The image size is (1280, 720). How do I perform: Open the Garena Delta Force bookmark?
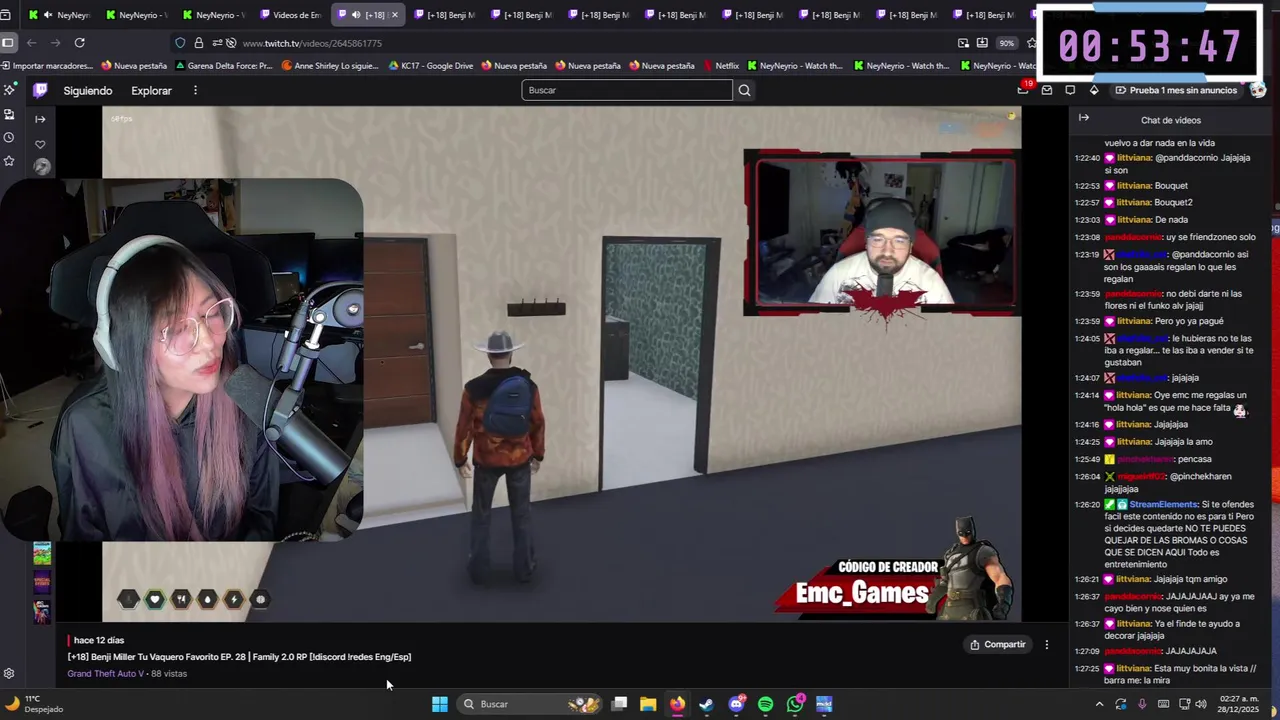pos(223,66)
